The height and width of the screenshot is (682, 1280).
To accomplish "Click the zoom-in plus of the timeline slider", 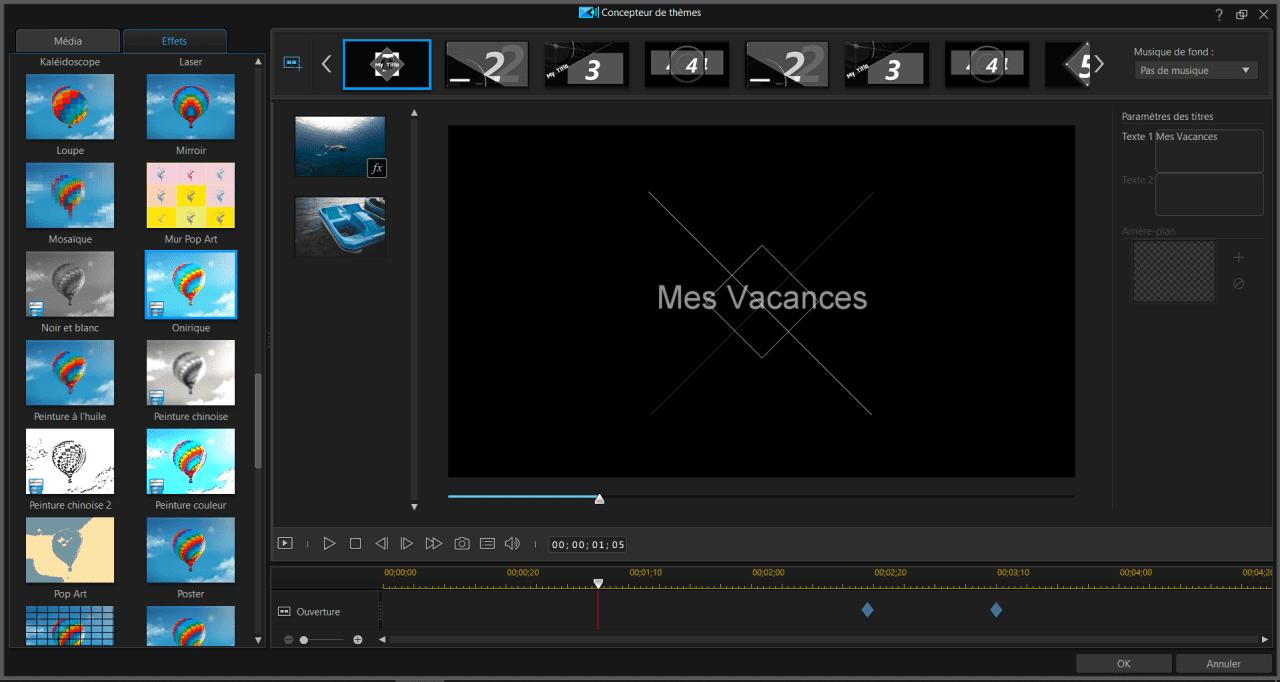I will [357, 638].
